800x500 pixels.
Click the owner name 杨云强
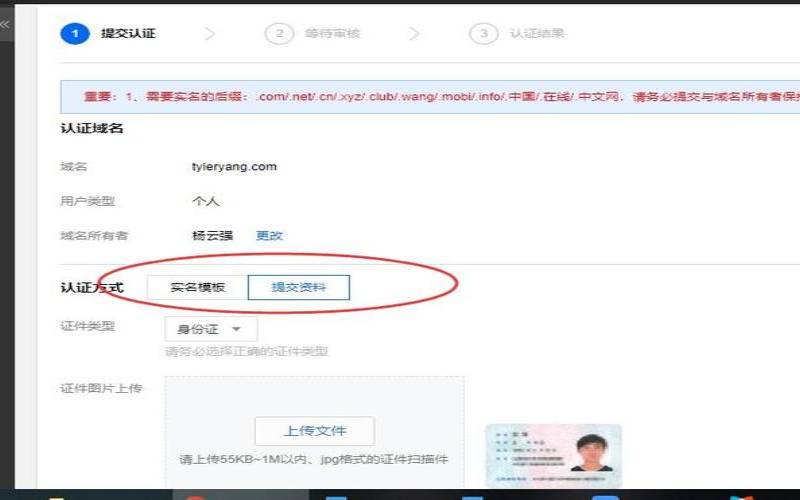(x=212, y=236)
